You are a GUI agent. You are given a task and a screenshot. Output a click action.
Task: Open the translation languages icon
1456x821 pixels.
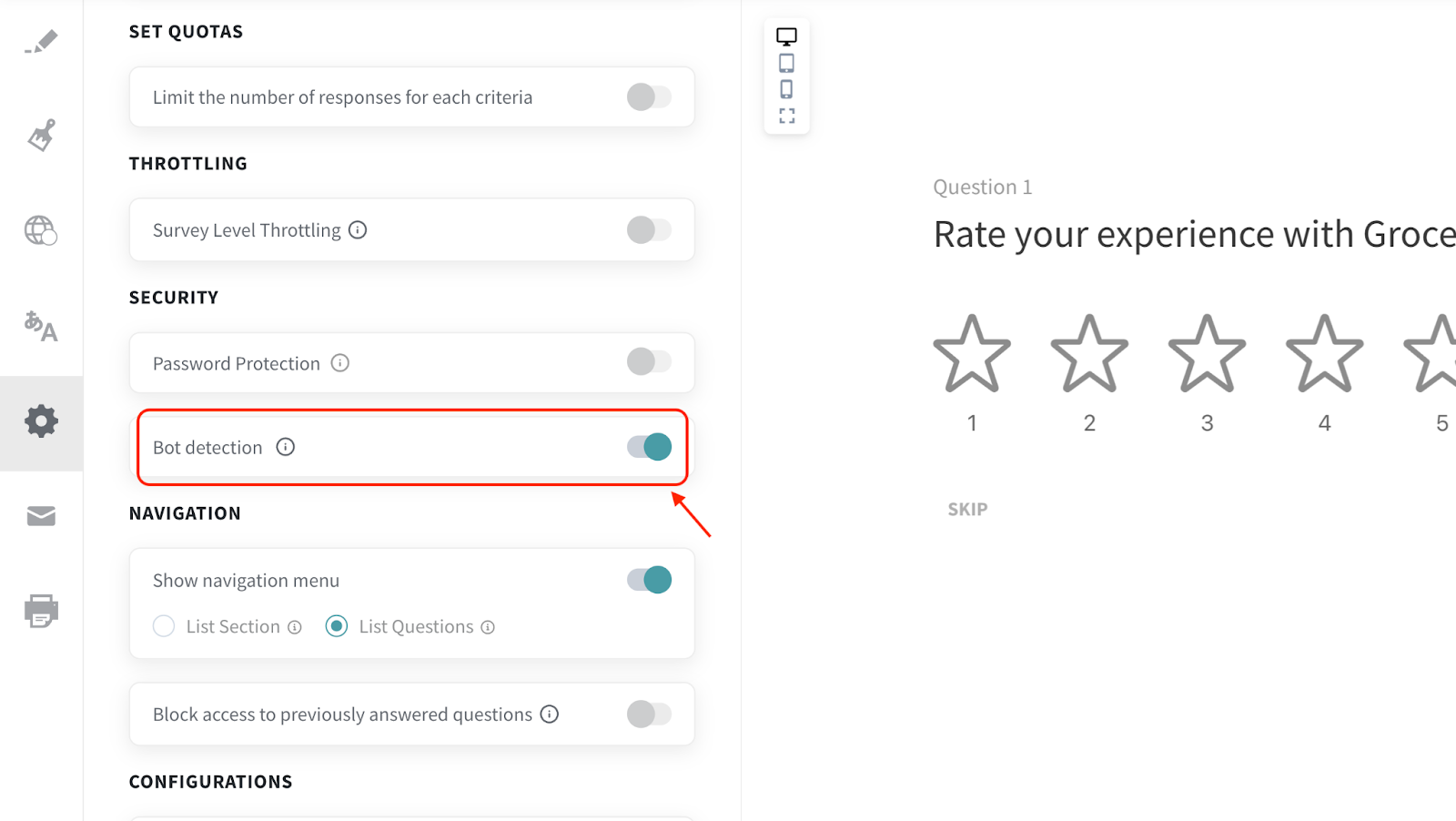tap(41, 325)
